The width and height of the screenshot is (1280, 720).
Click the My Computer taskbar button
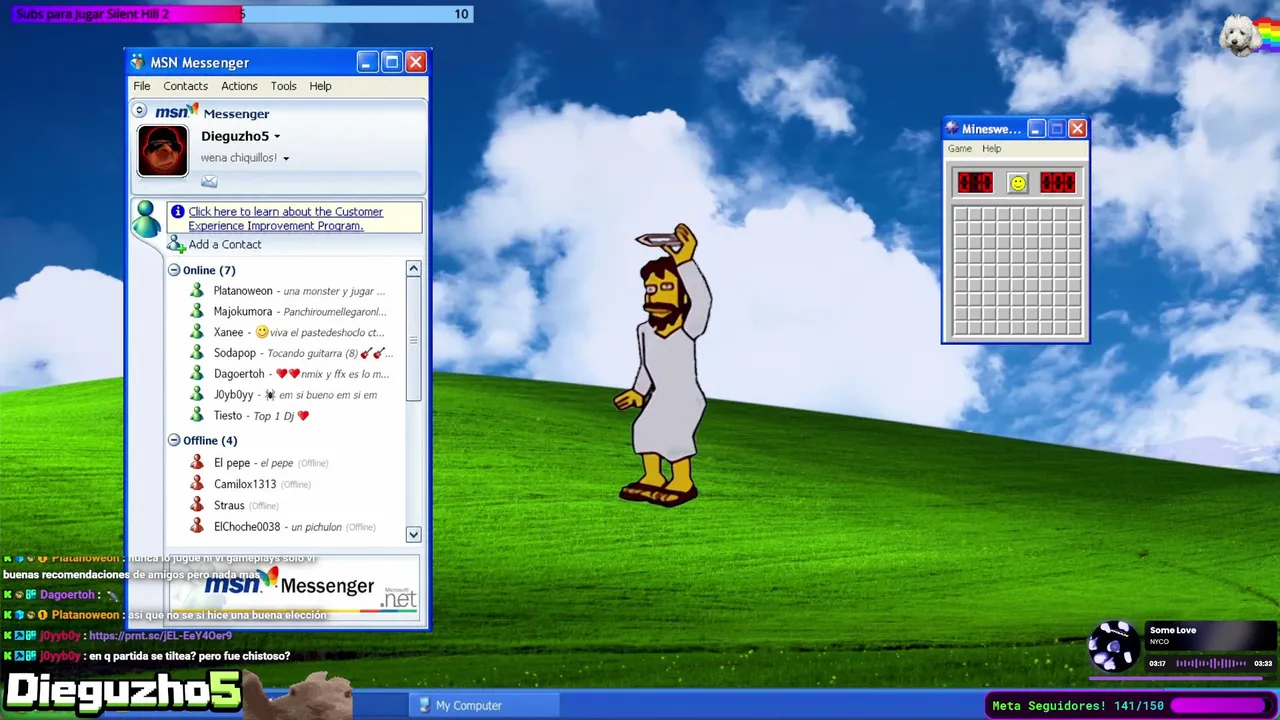[x=485, y=705]
